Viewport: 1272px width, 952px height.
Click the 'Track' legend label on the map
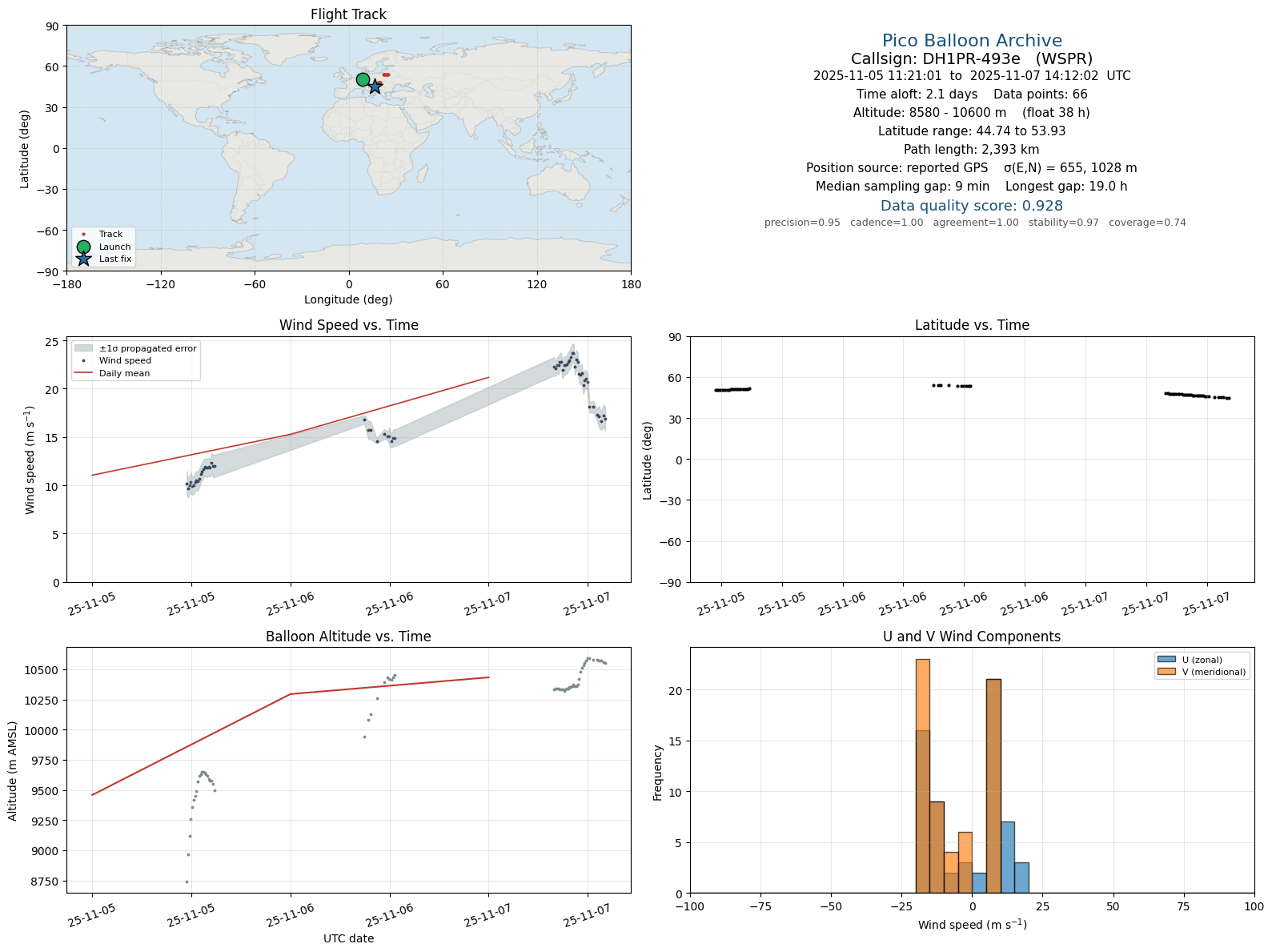click(111, 235)
